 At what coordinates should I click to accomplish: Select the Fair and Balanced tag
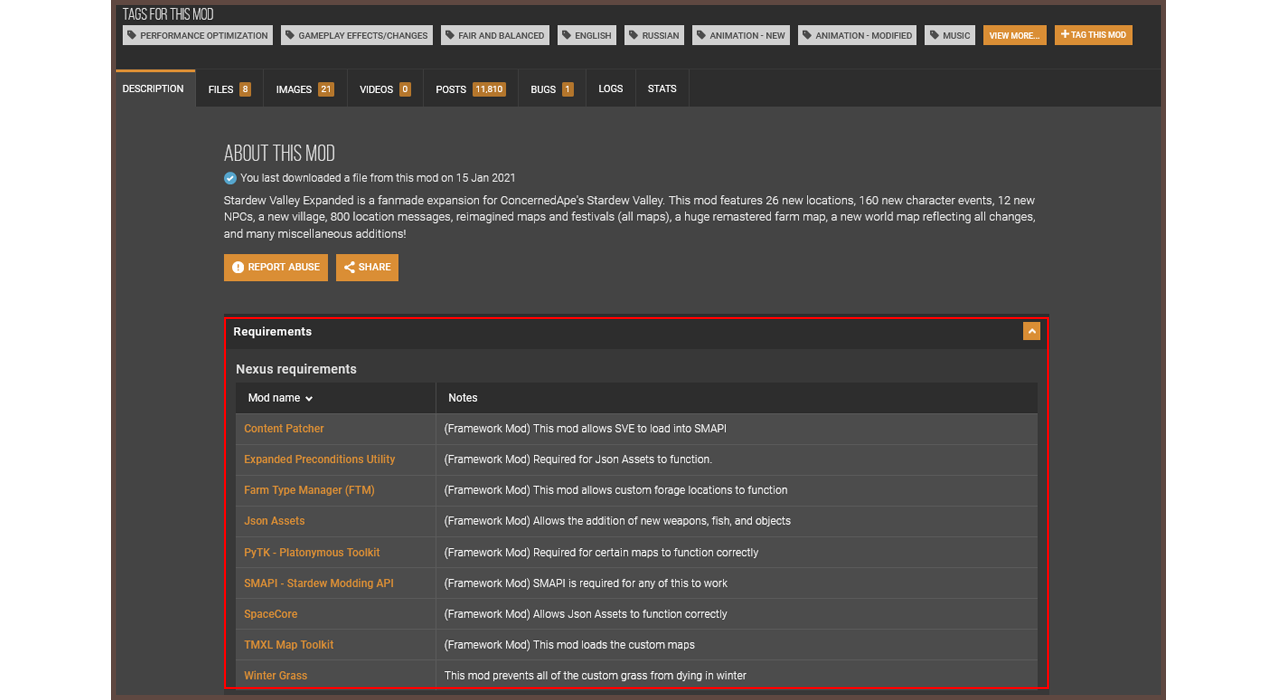tap(494, 35)
